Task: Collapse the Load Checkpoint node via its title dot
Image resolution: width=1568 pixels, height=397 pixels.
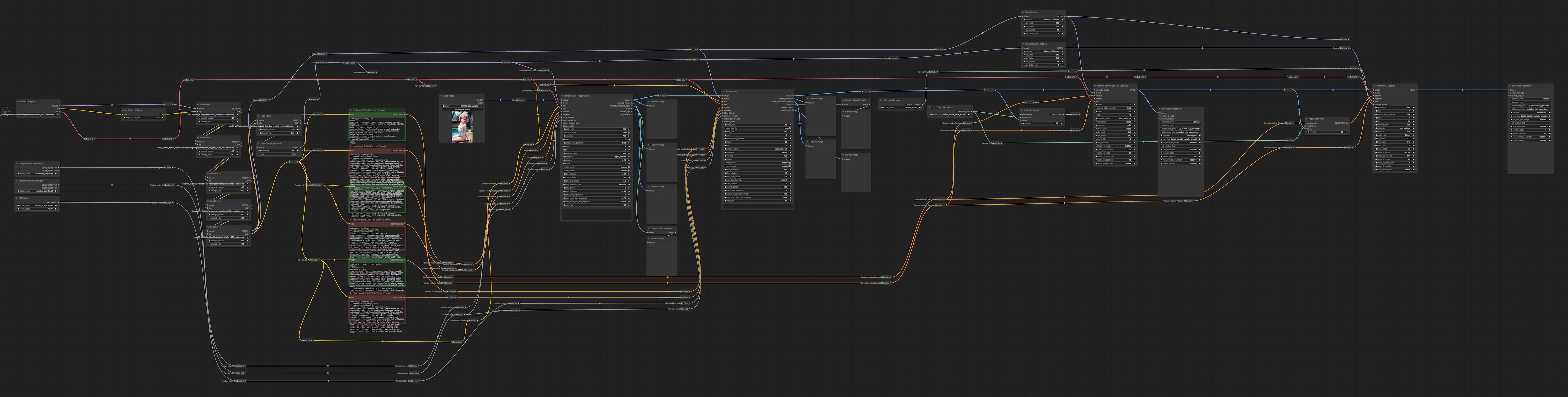Action: (18, 102)
